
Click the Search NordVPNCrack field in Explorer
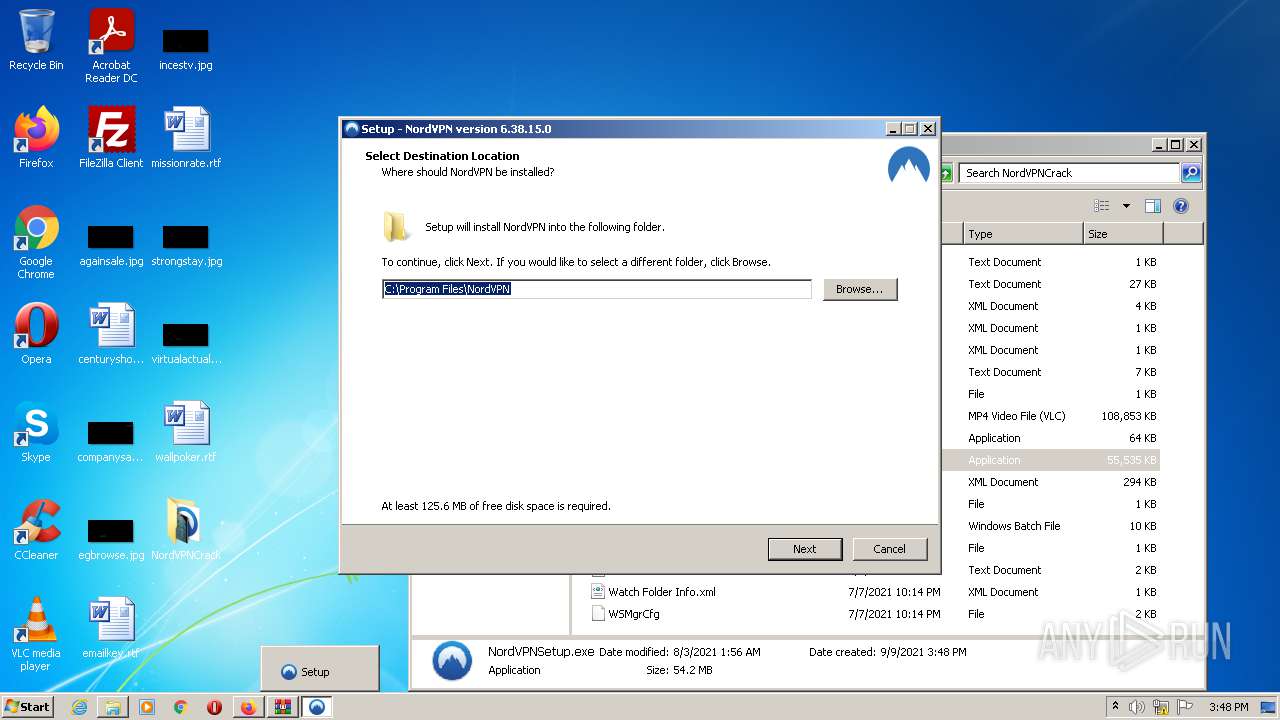click(1070, 173)
